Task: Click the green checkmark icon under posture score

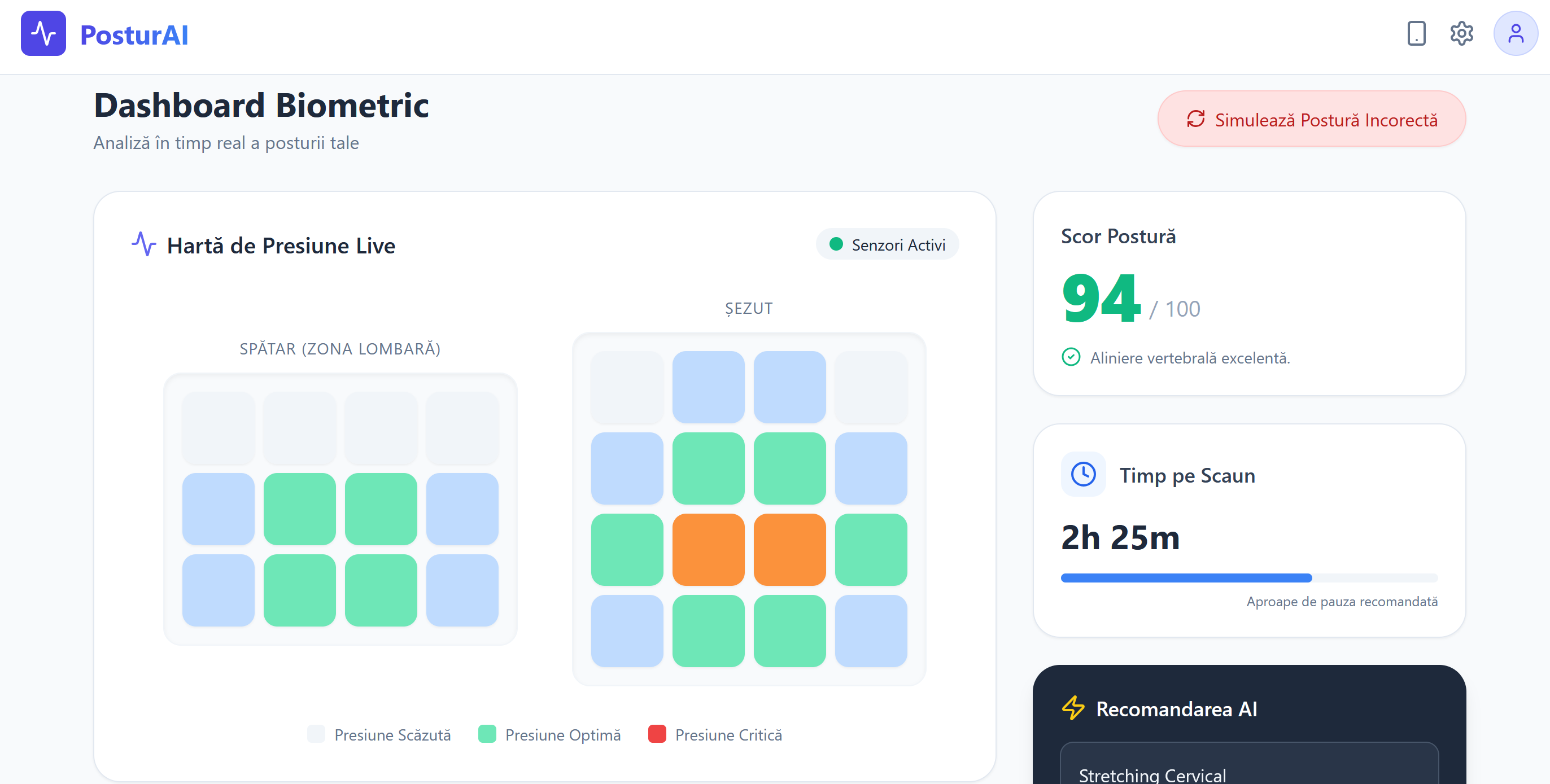Action: pyautogui.click(x=1071, y=357)
